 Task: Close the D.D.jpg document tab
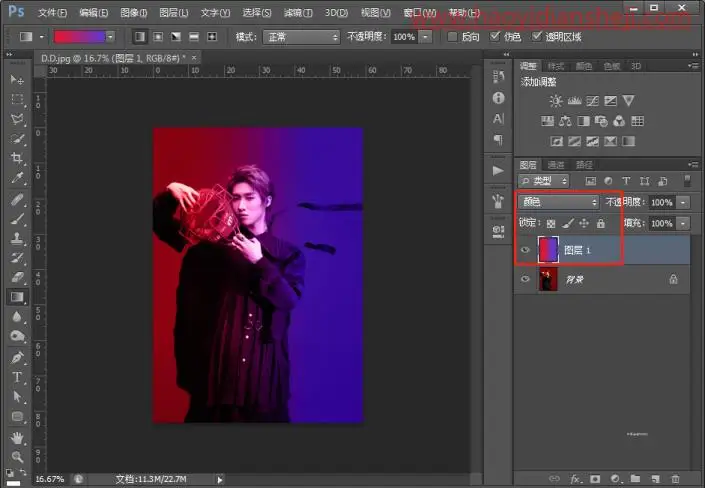pyautogui.click(x=194, y=58)
